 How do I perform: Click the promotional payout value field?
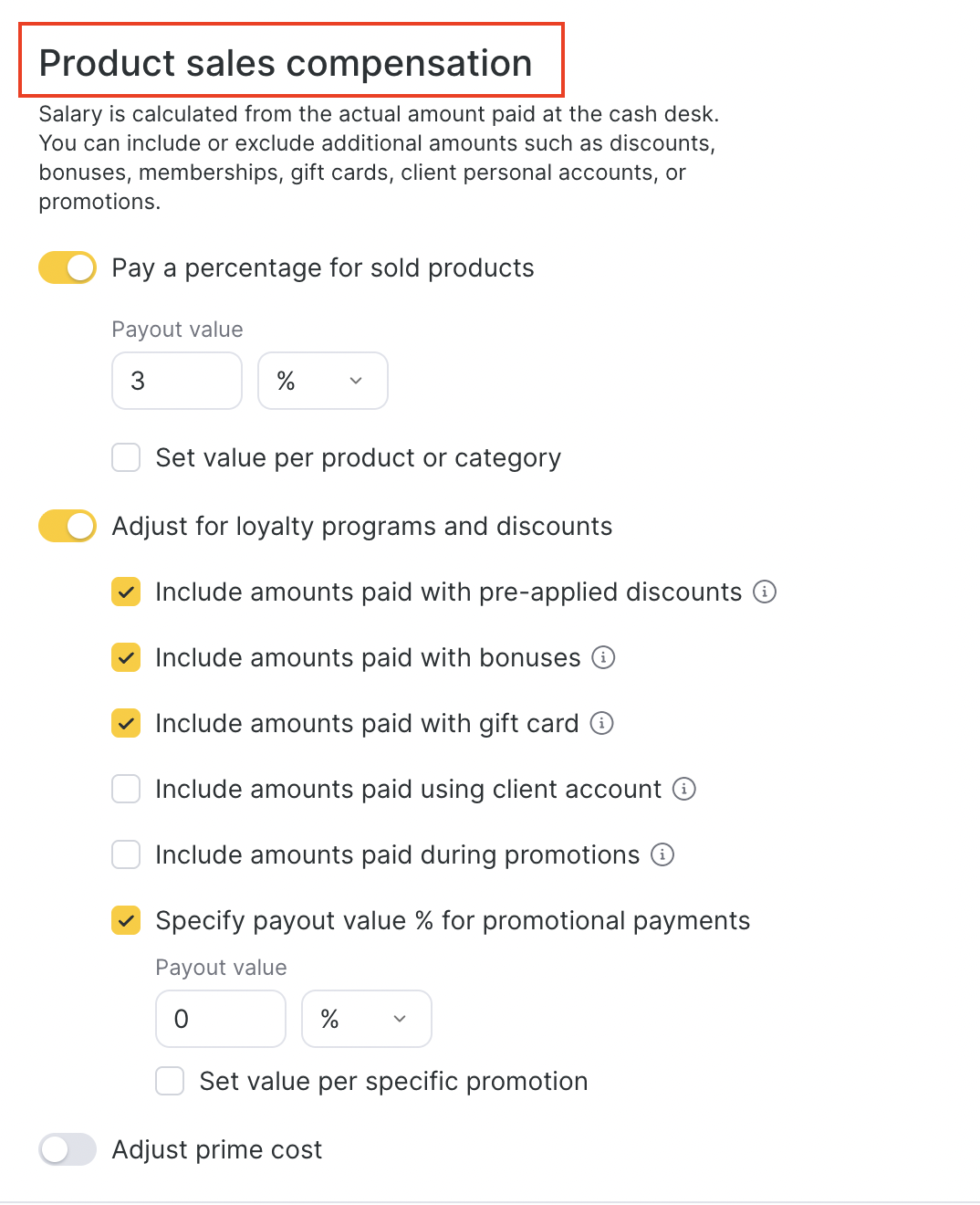pyautogui.click(x=221, y=1019)
